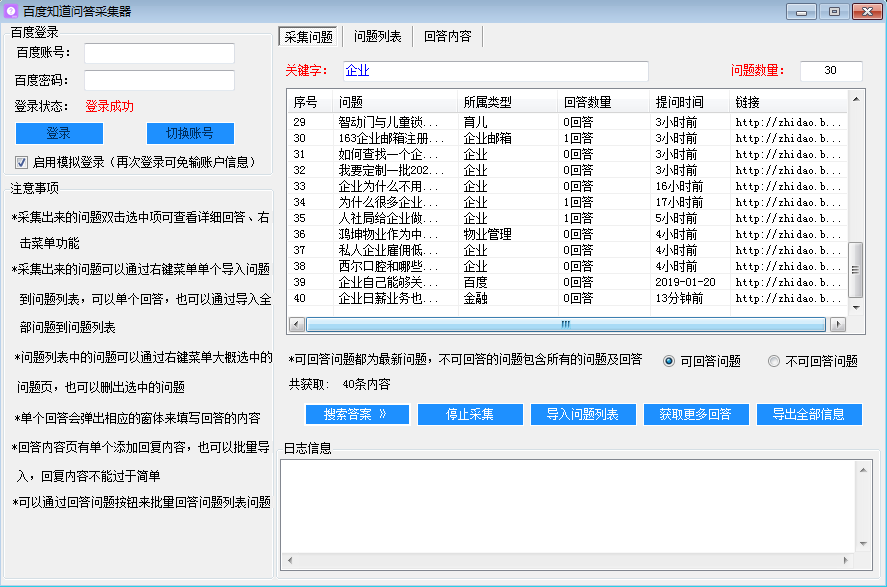Select row 38 西尔口腔和哪些
The width and height of the screenshot is (887, 587).
click(567, 266)
